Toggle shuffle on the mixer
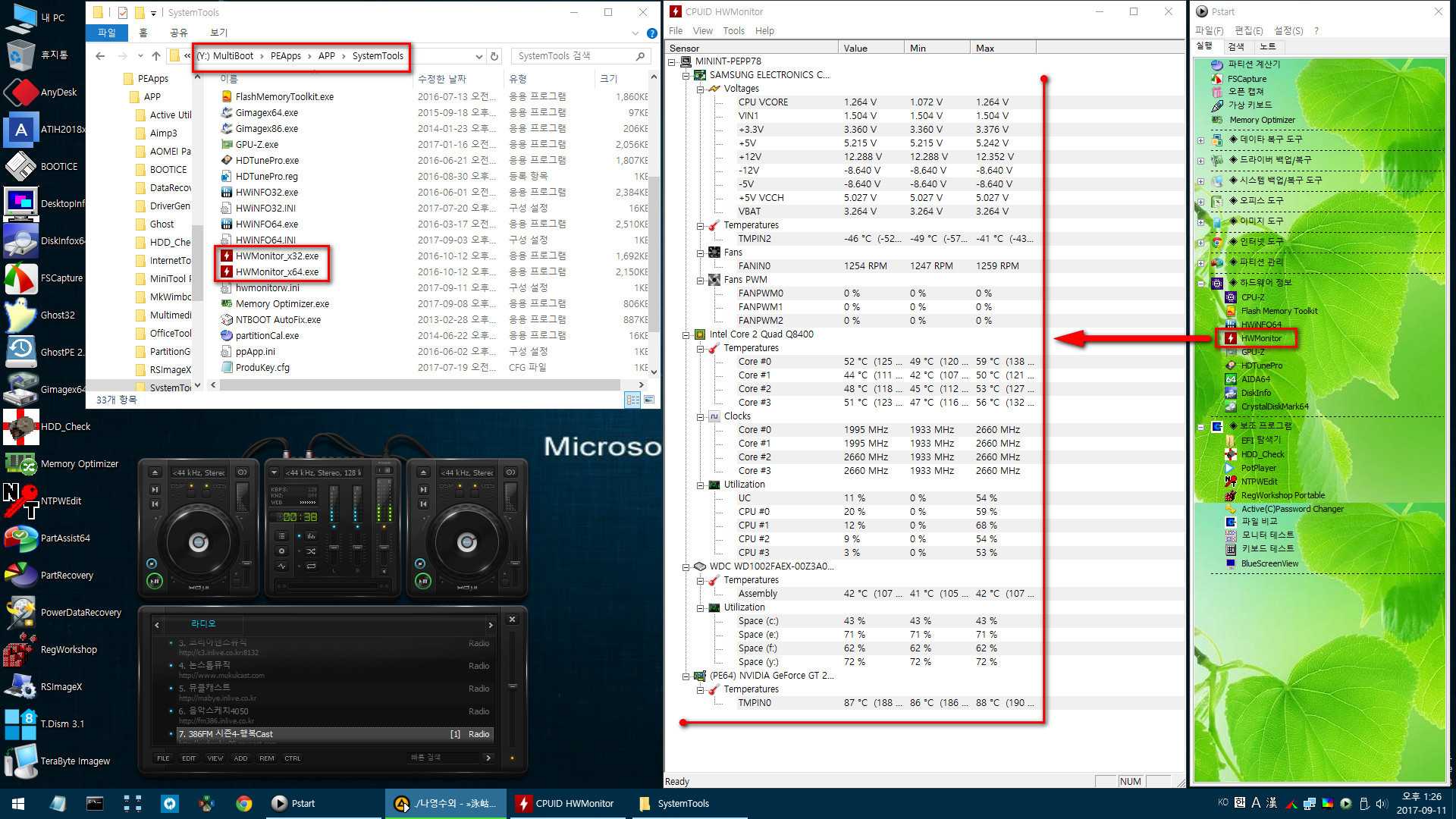This screenshot has width=1456, height=819. coord(311,551)
